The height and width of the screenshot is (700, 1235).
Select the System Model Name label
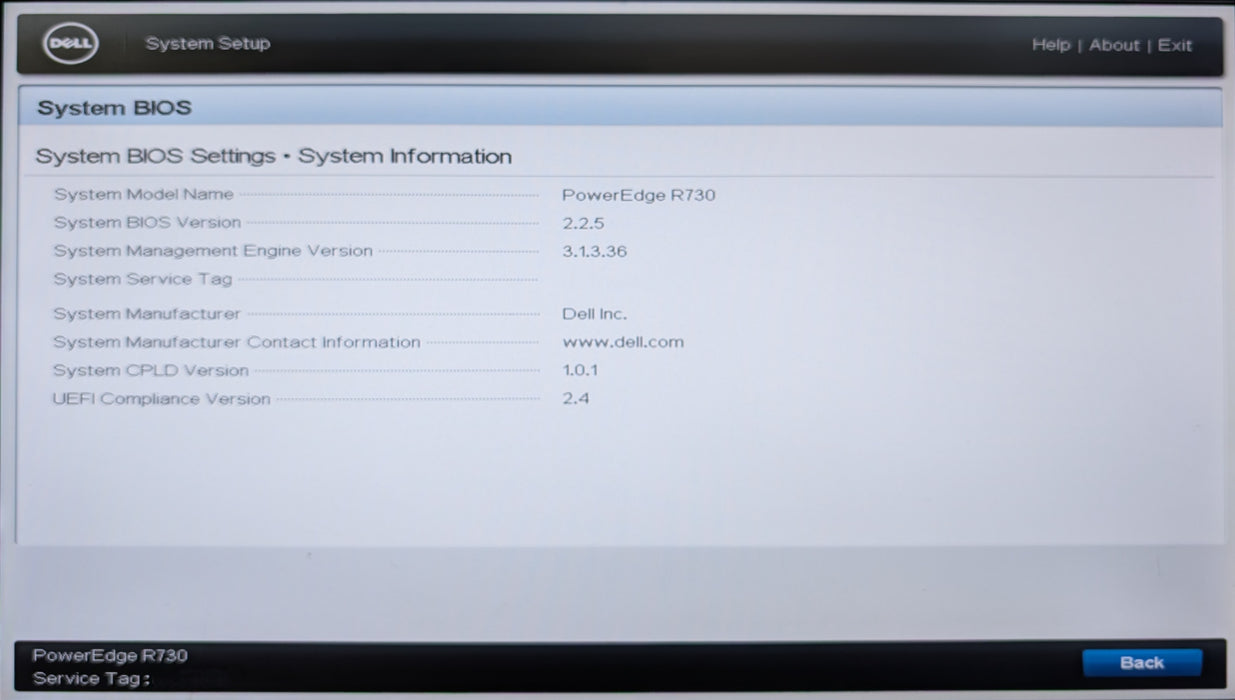click(x=144, y=194)
